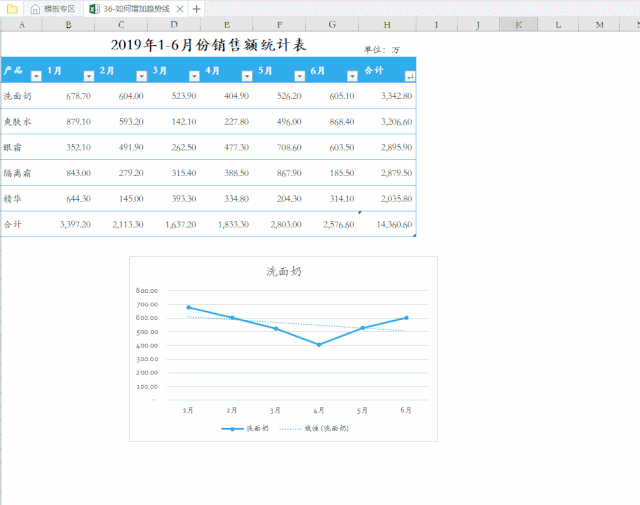Open the template zone home tab
The height and width of the screenshot is (505, 640).
click(x=53, y=9)
